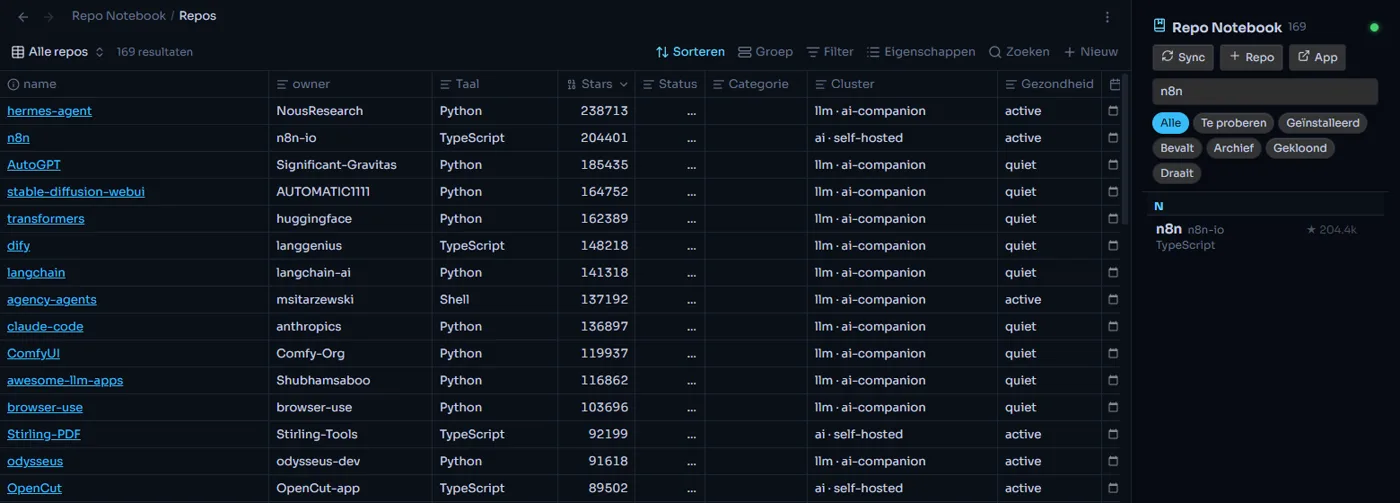Viewport: 1400px width, 503px height.
Task: Open the hermes-agent repo link
Action: [x=49, y=111]
